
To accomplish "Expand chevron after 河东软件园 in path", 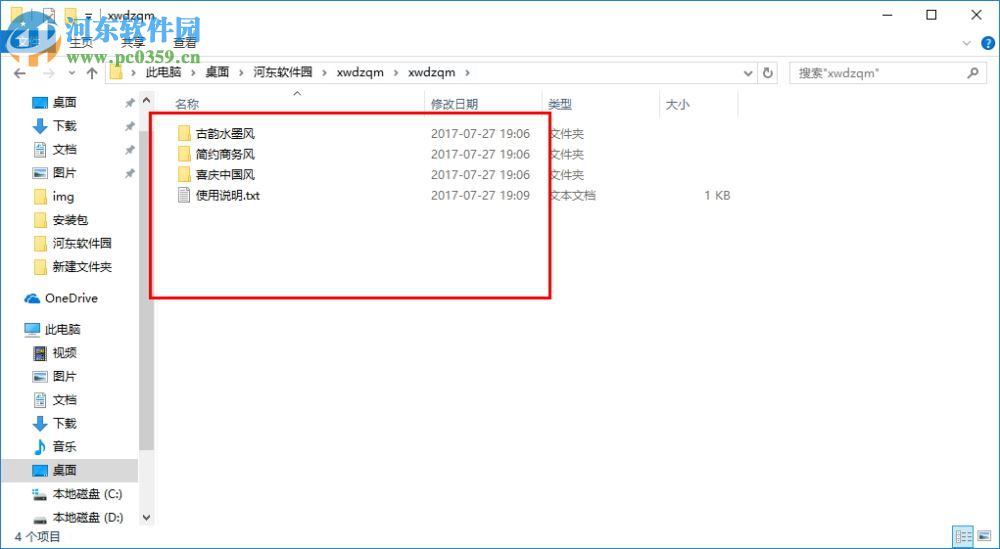I will click(325, 73).
